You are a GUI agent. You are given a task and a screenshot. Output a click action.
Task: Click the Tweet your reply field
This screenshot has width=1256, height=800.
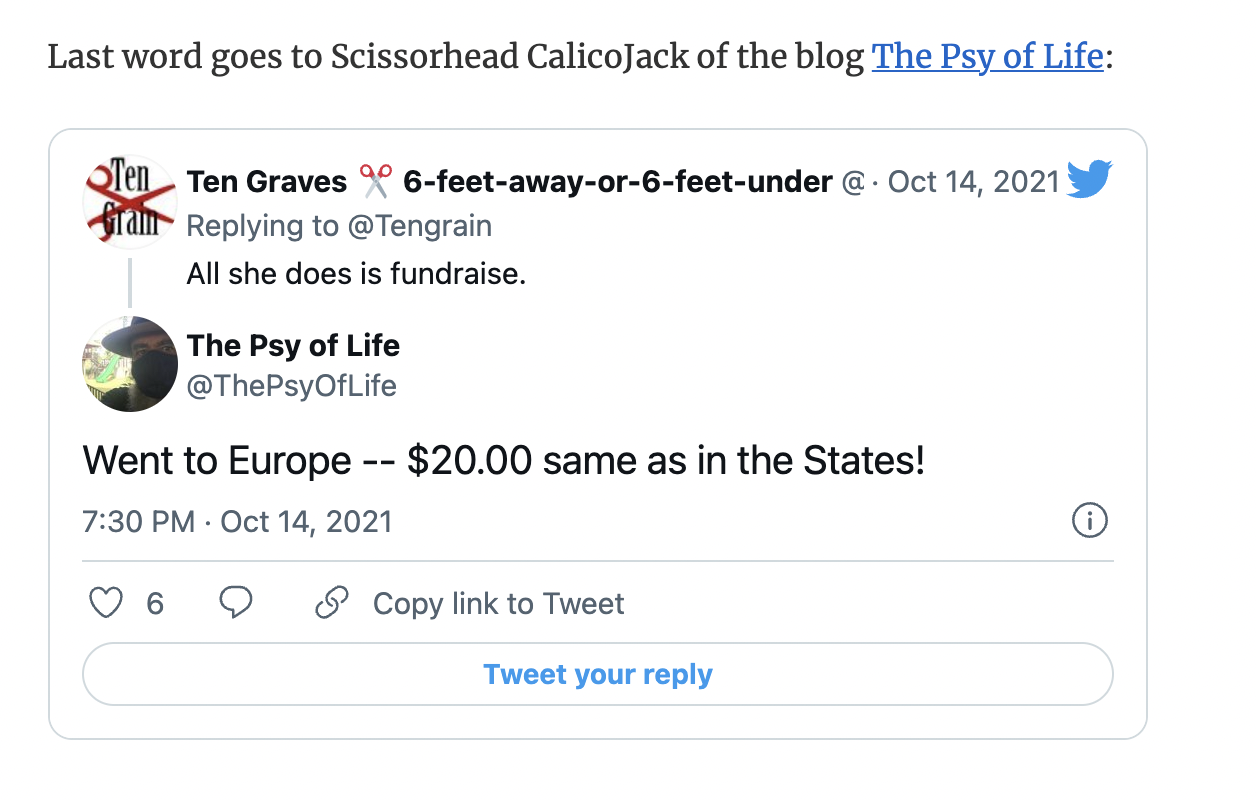[598, 674]
